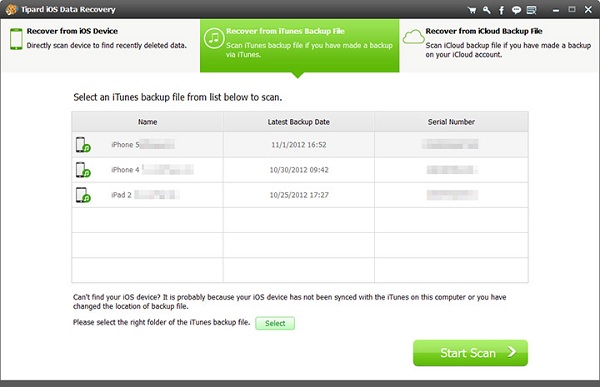Click the iPhone 4 backup device icon

(83, 170)
